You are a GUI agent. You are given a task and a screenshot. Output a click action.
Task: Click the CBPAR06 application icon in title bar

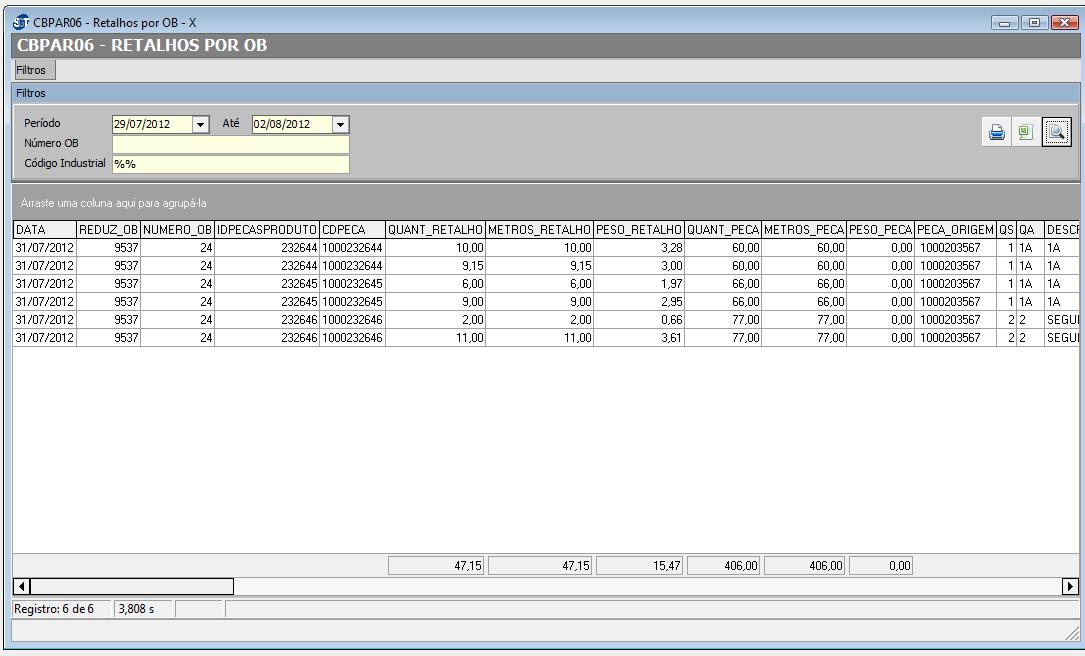point(22,22)
